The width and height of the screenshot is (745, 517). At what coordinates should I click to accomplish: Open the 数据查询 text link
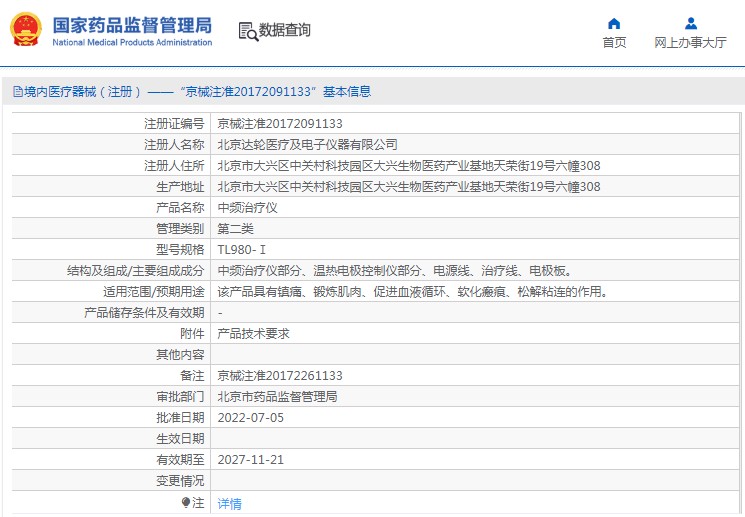point(285,30)
